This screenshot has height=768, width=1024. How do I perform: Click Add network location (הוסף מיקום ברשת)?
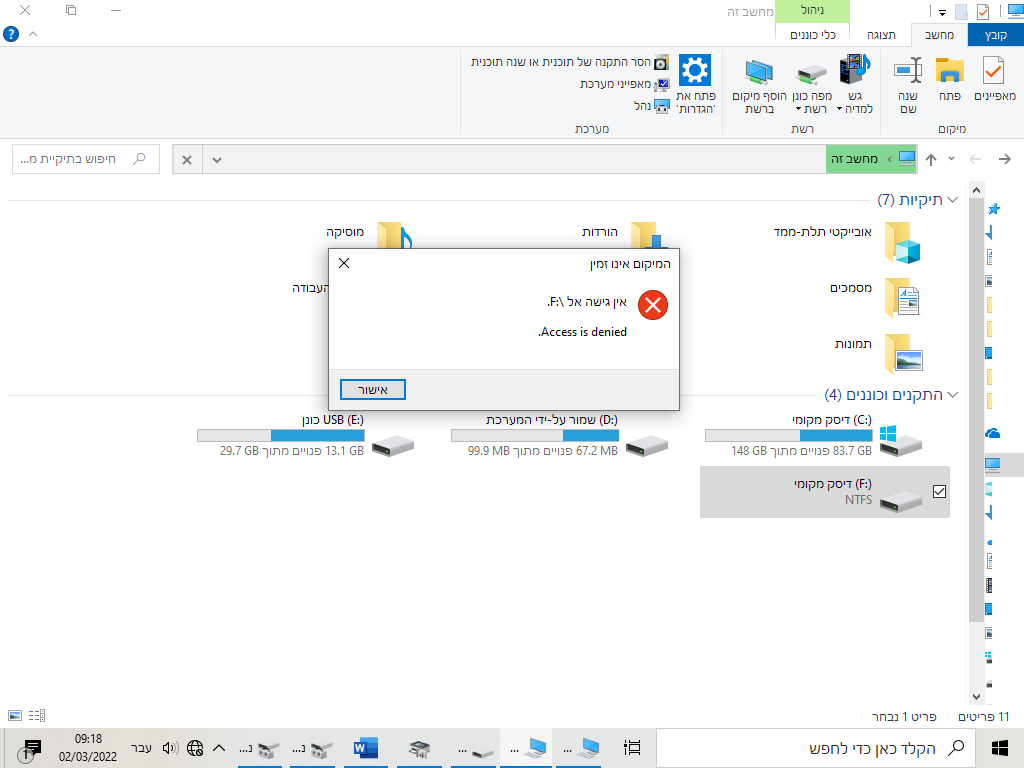pyautogui.click(x=759, y=84)
